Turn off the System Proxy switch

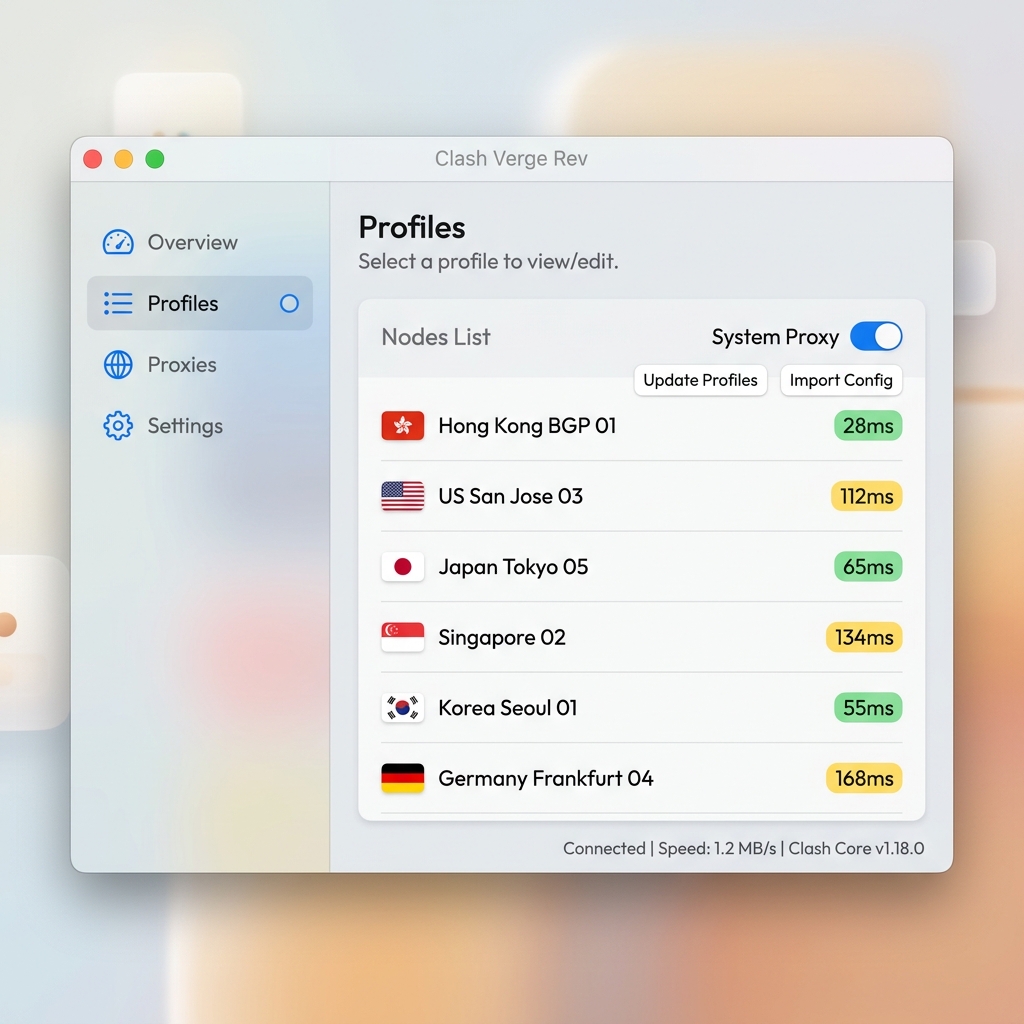(x=876, y=336)
